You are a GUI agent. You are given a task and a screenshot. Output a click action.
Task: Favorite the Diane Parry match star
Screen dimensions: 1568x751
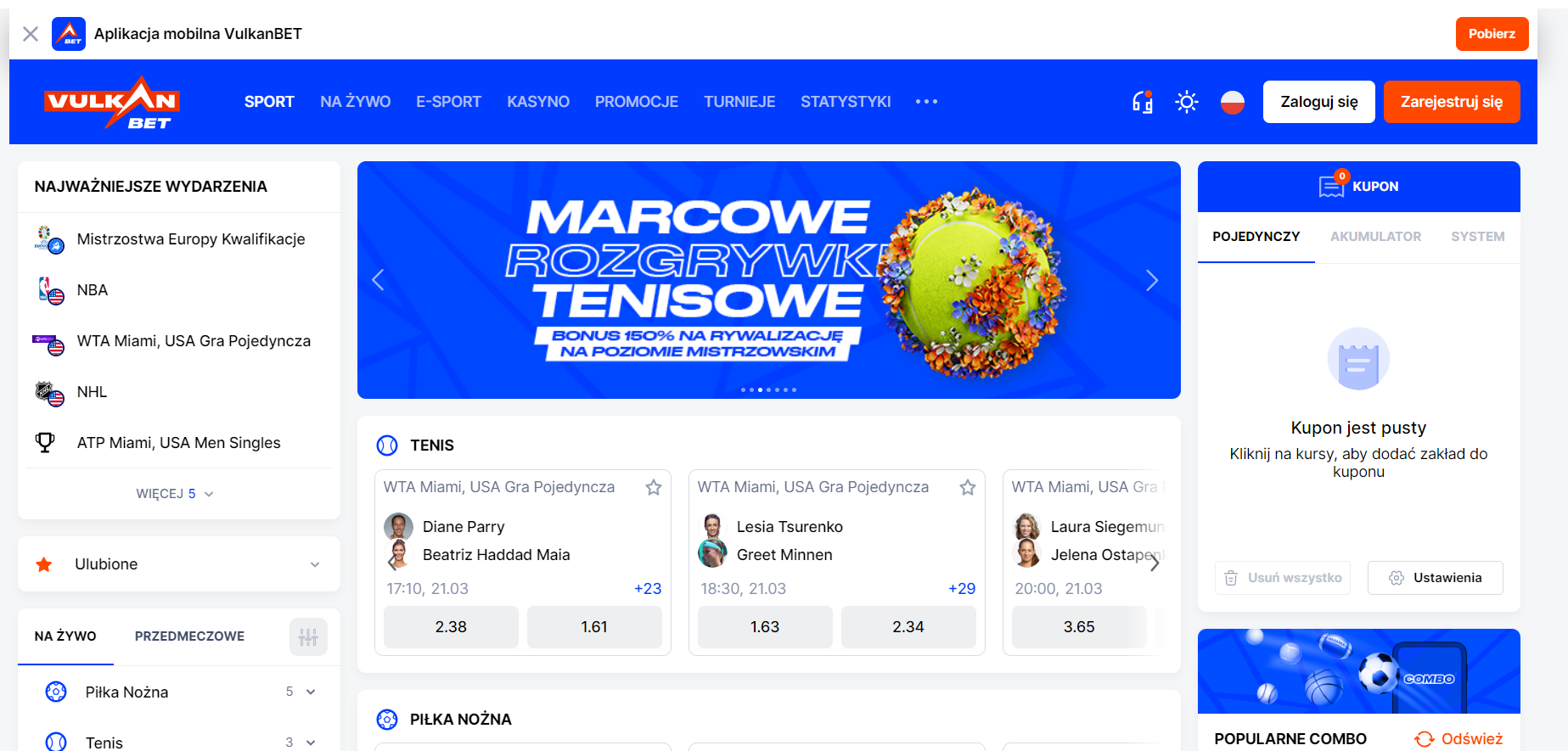tap(654, 487)
